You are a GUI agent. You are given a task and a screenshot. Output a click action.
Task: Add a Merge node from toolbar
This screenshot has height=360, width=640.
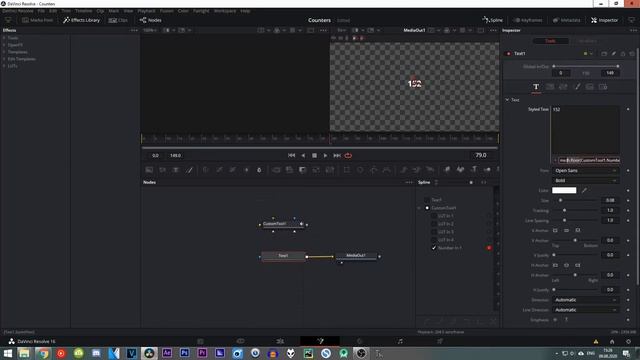[276, 170]
